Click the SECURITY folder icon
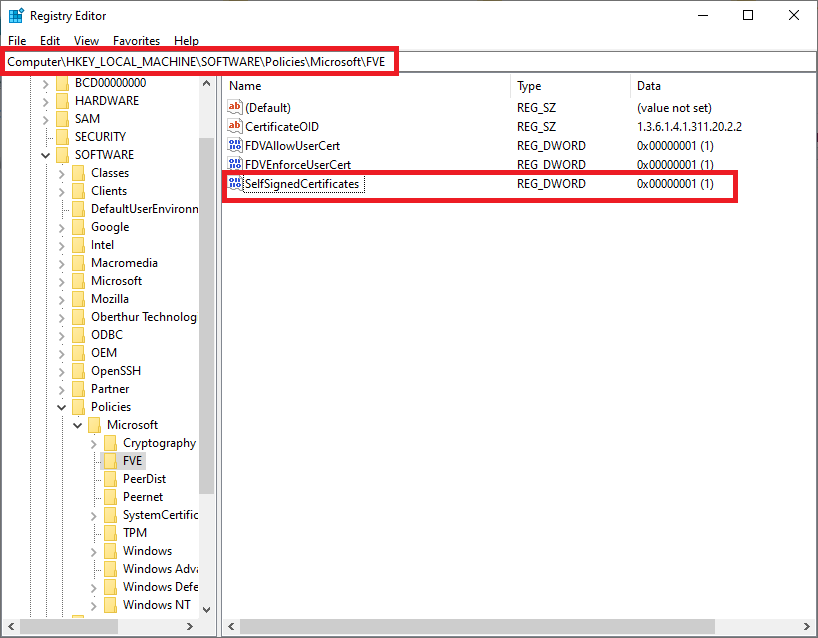 [x=62, y=137]
